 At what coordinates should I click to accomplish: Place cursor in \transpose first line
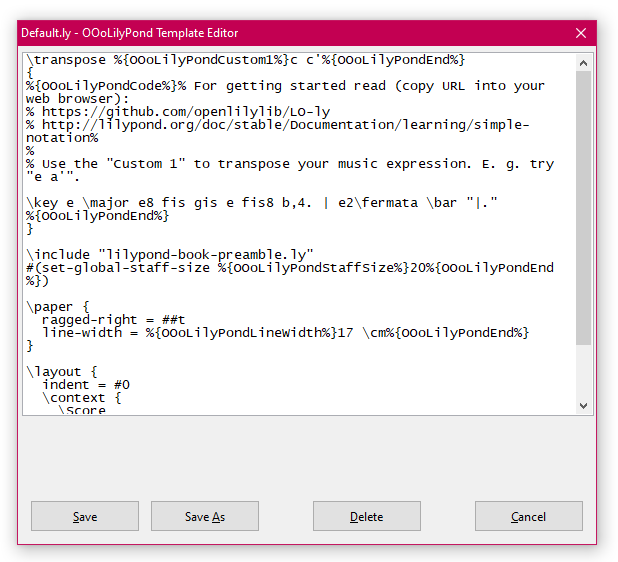click(246, 60)
